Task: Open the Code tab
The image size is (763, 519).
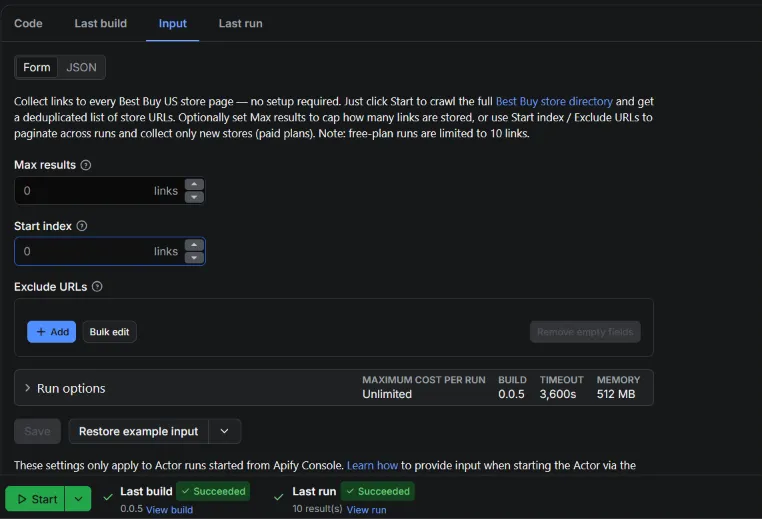Action: pos(28,23)
